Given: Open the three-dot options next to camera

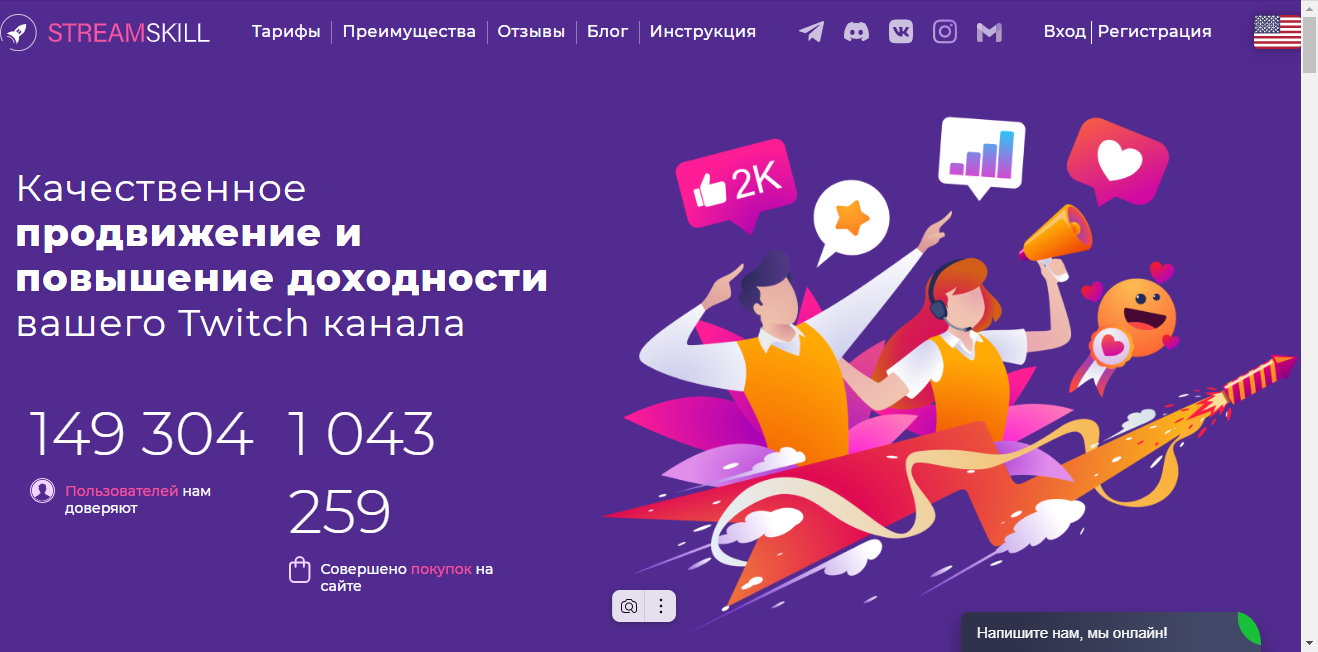Looking at the screenshot, I should (x=660, y=606).
